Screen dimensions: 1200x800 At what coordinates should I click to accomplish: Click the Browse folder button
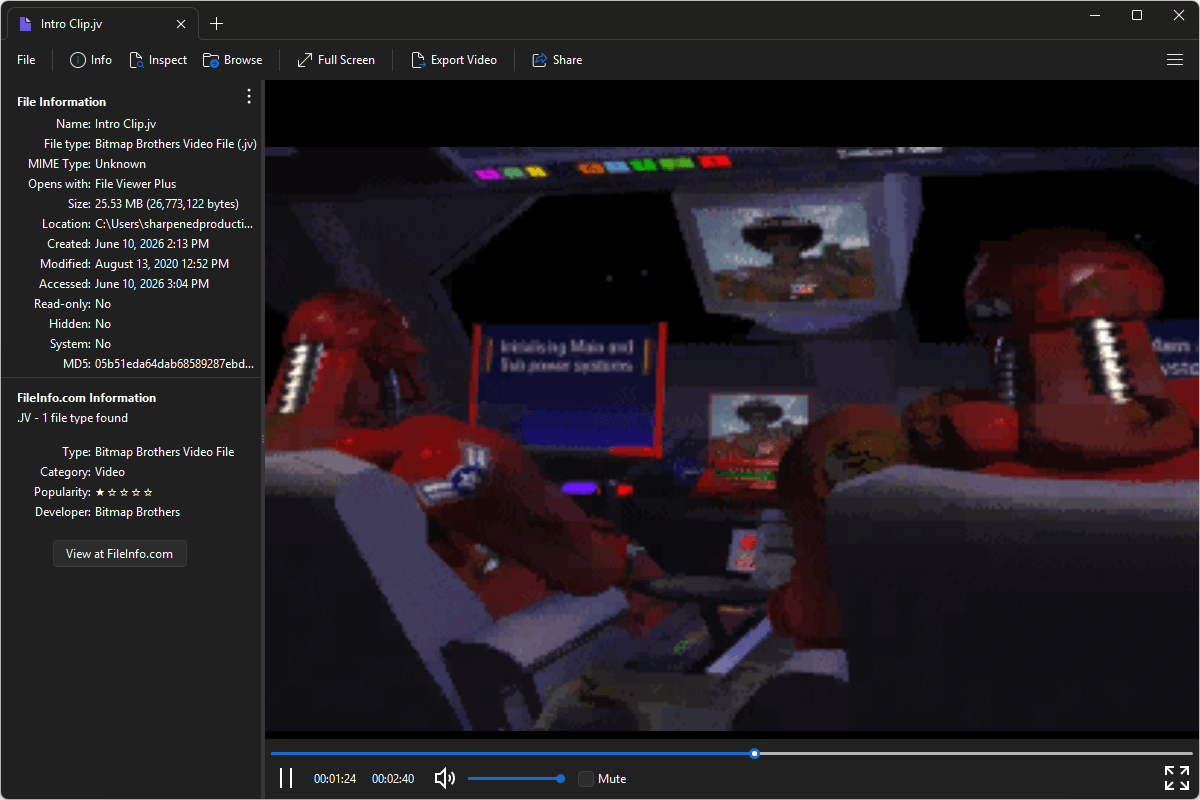(233, 60)
